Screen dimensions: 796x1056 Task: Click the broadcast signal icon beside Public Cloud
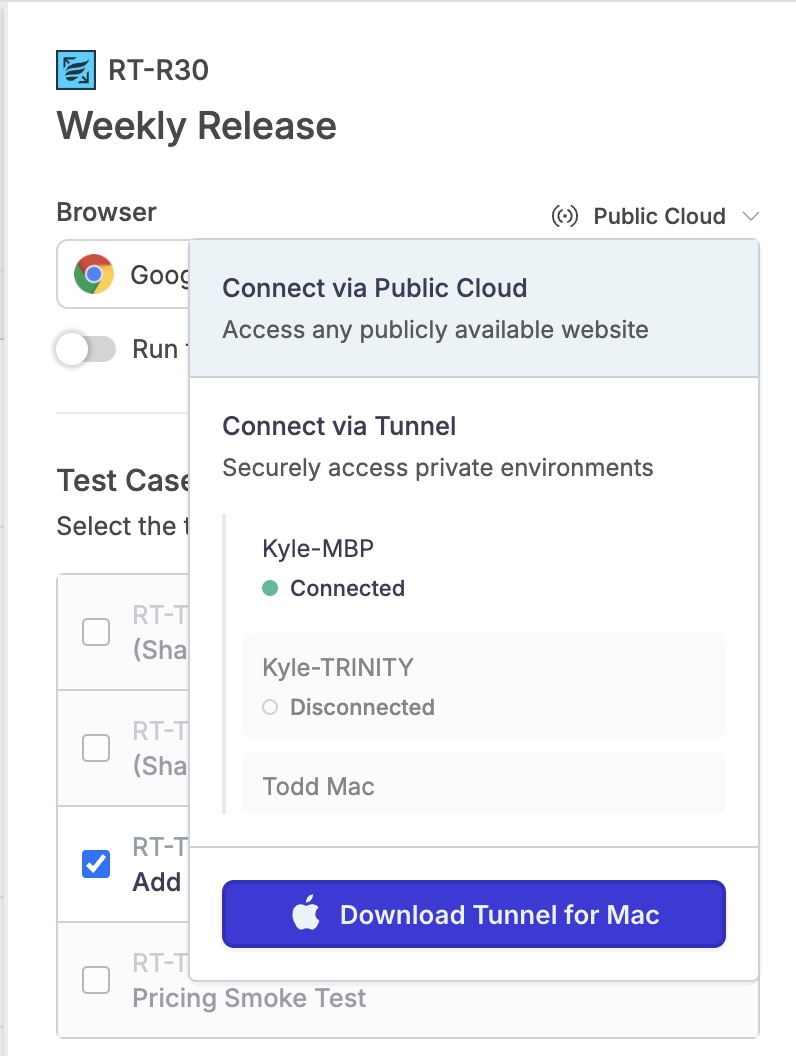tap(565, 216)
